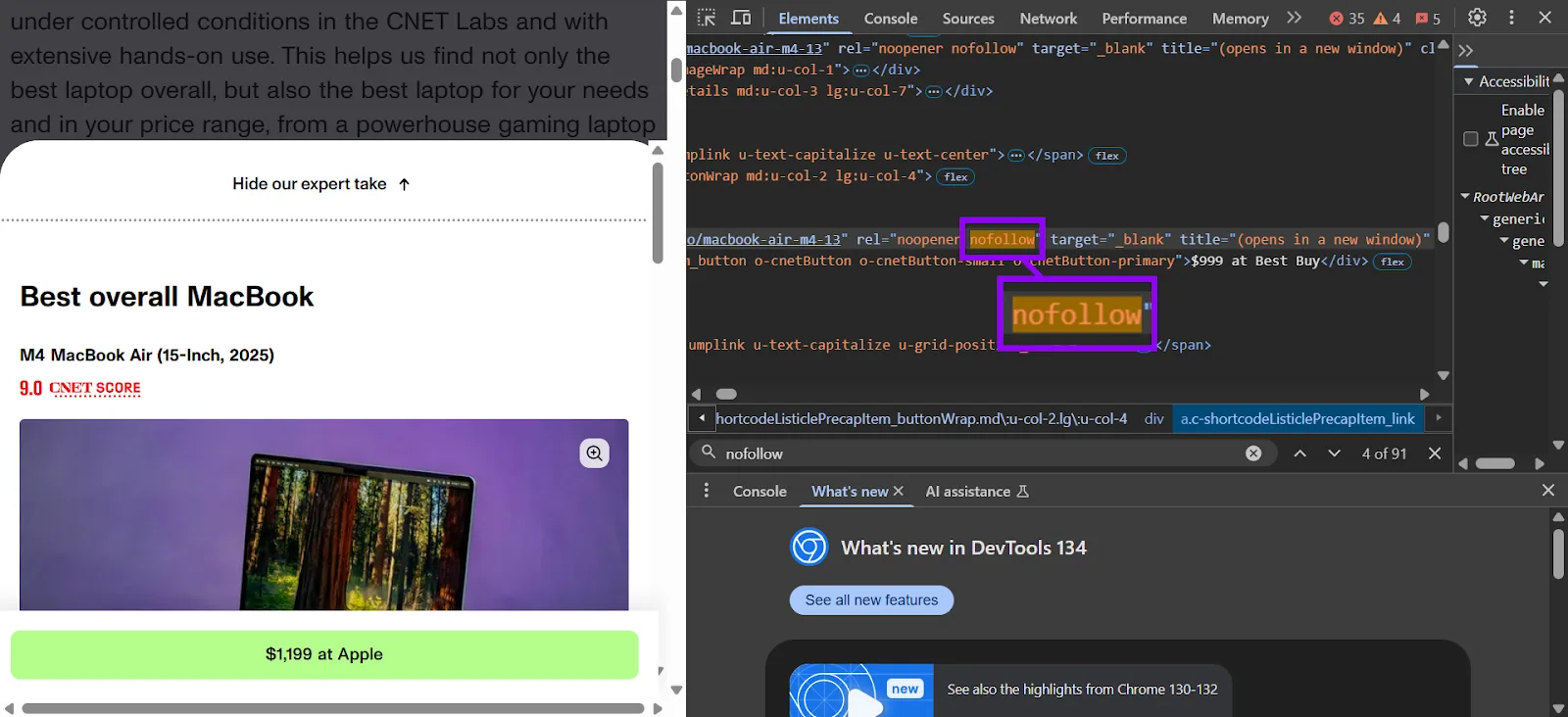Expand the ellipsis in details div

tap(934, 92)
